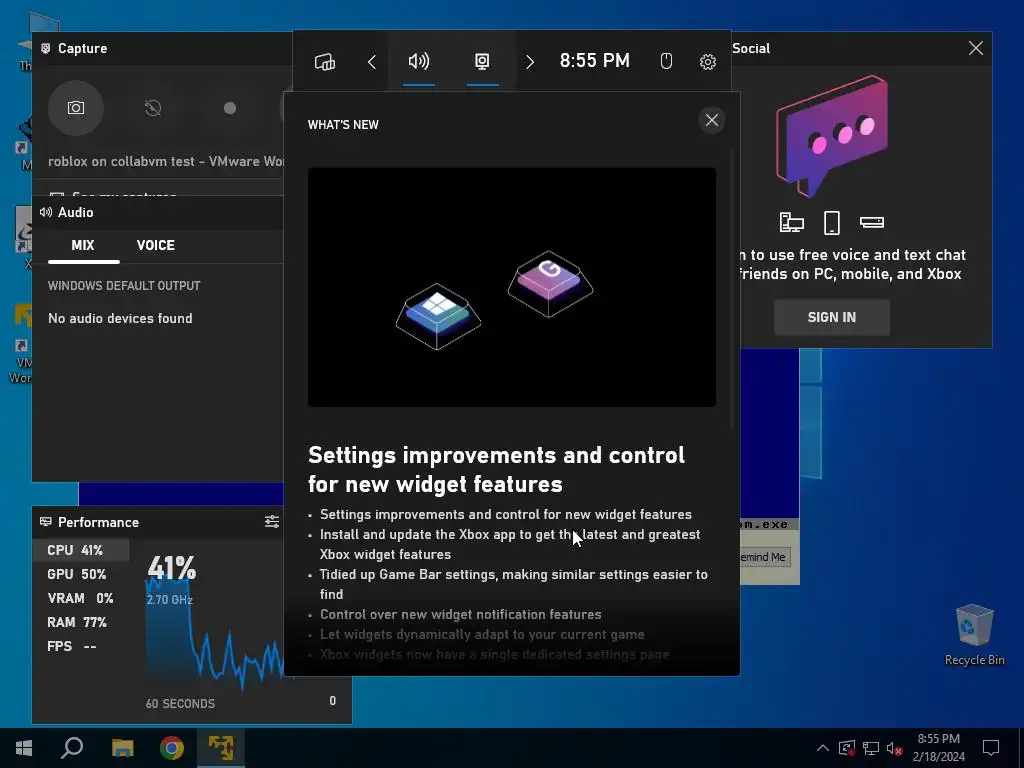Click the Performance widget title icon
The height and width of the screenshot is (768, 1024).
[x=46, y=522]
